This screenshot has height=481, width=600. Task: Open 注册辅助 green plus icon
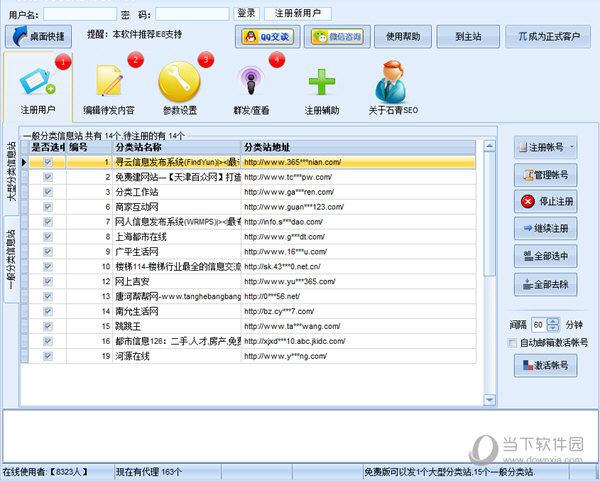click(x=322, y=80)
